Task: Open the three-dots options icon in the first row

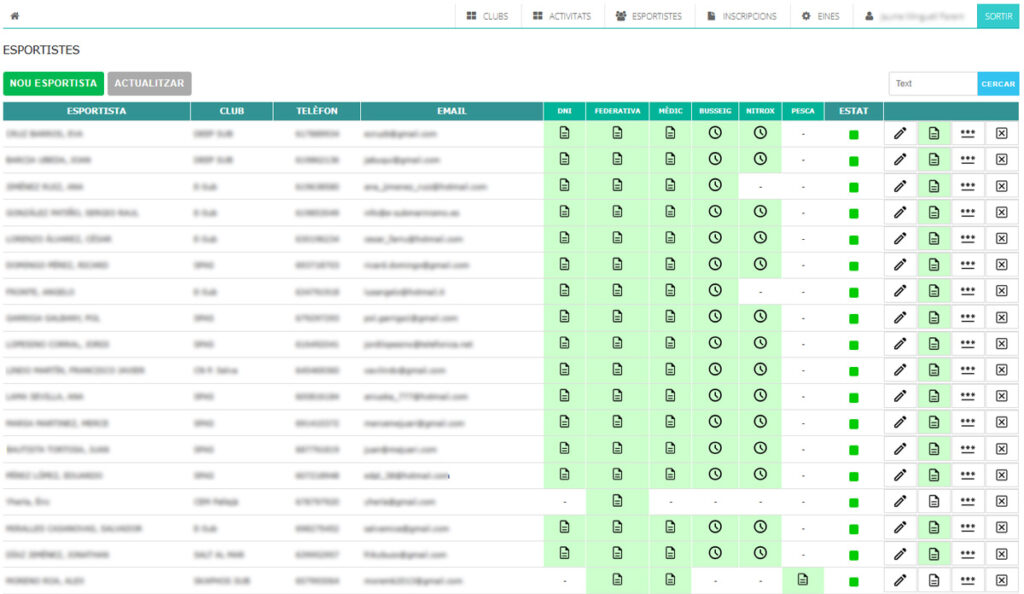Action: coord(967,133)
